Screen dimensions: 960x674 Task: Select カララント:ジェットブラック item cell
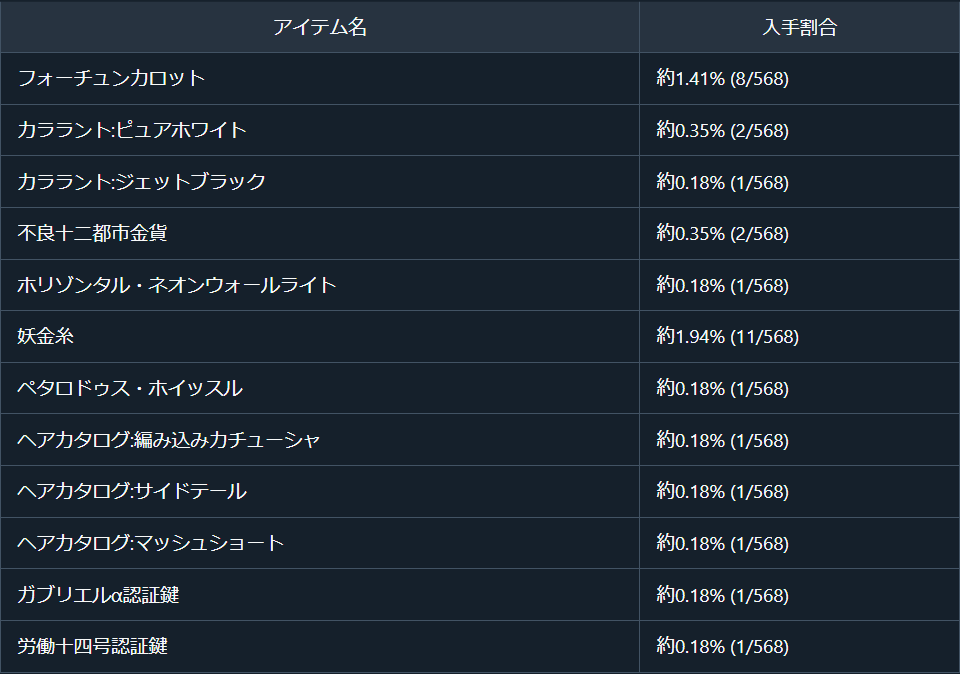[x=320, y=182]
